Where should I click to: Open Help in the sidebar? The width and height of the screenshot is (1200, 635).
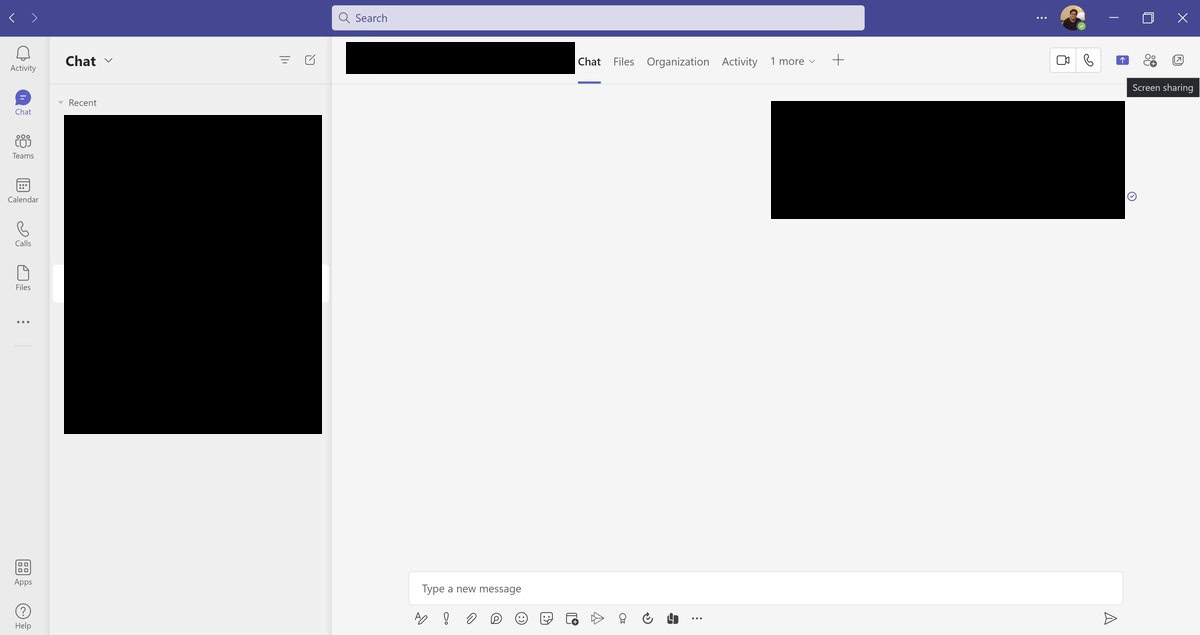(23, 616)
